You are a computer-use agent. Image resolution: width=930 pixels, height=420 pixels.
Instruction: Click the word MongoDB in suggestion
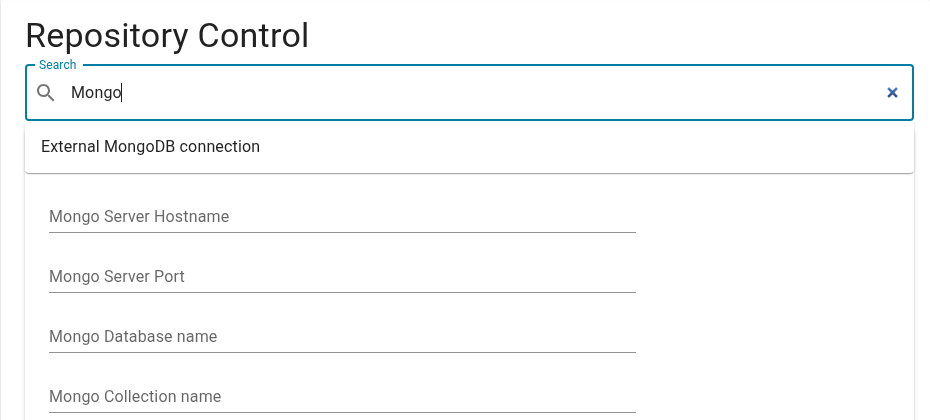coord(139,147)
